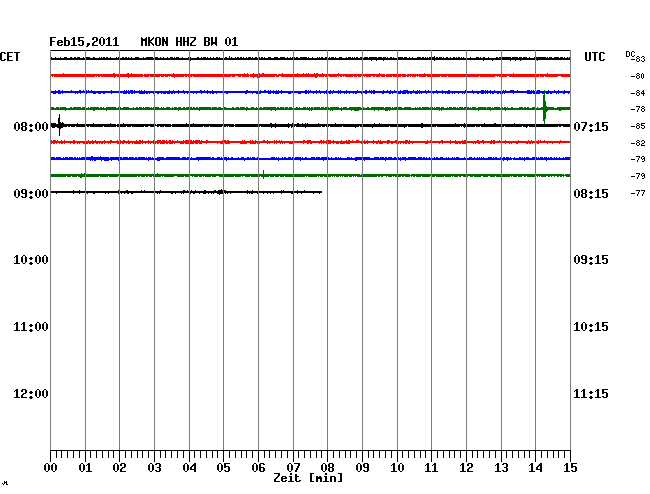Click minute label '13' on the bottom axis

[x=502, y=468]
